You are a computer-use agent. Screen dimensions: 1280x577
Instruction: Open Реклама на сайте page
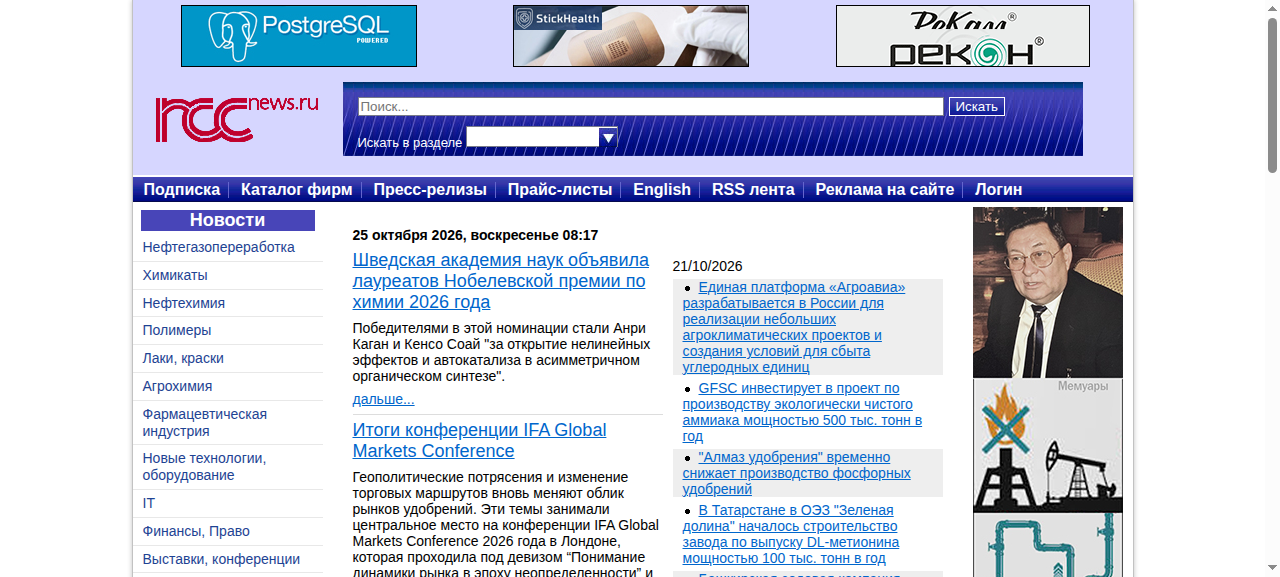[885, 190]
